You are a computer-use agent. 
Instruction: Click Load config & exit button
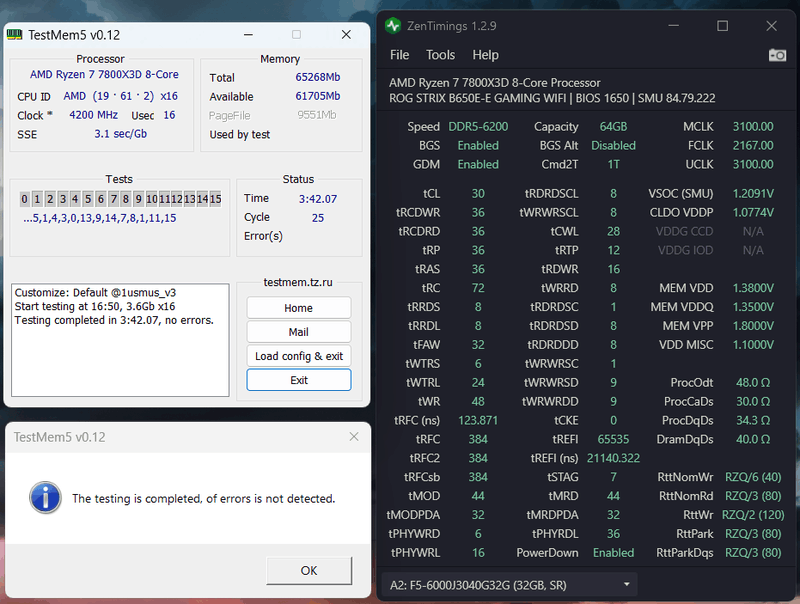pos(298,356)
